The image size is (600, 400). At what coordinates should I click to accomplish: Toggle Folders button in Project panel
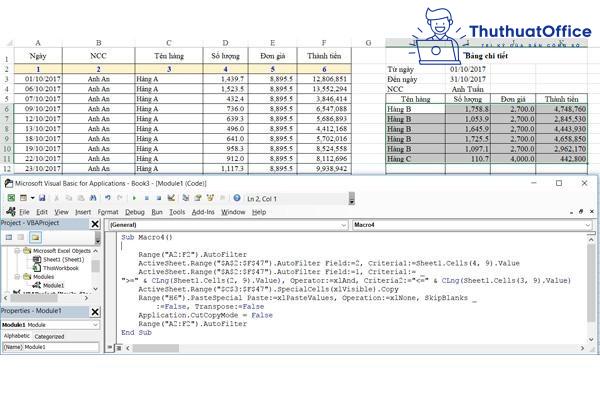click(x=36, y=237)
